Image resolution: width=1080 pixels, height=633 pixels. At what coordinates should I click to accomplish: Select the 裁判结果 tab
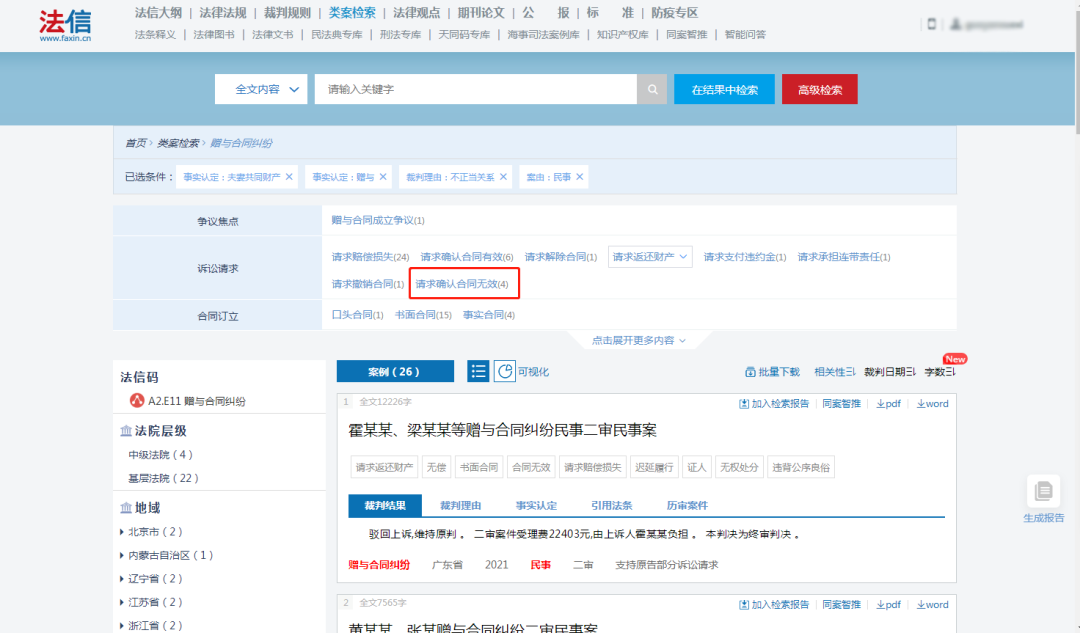click(385, 506)
